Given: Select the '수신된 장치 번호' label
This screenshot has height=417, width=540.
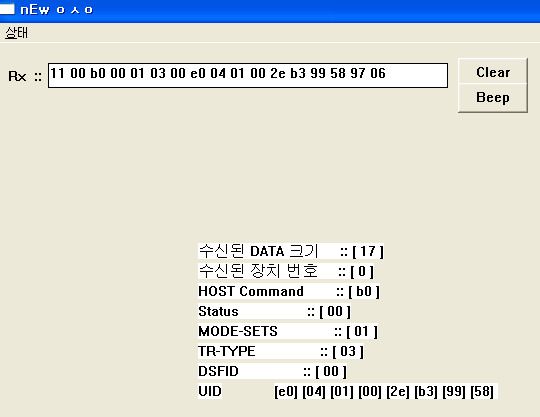Looking at the screenshot, I should coord(258,271).
